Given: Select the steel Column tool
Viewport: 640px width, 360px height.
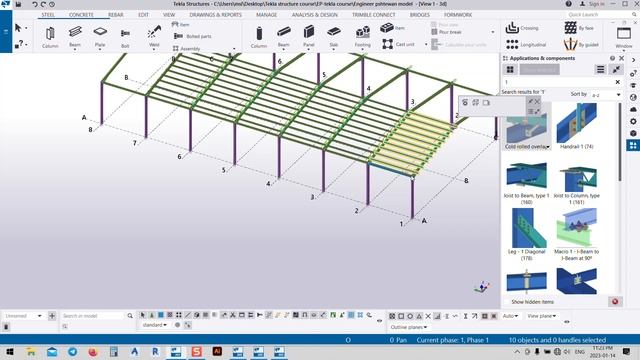Looking at the screenshot, I should pos(50,37).
